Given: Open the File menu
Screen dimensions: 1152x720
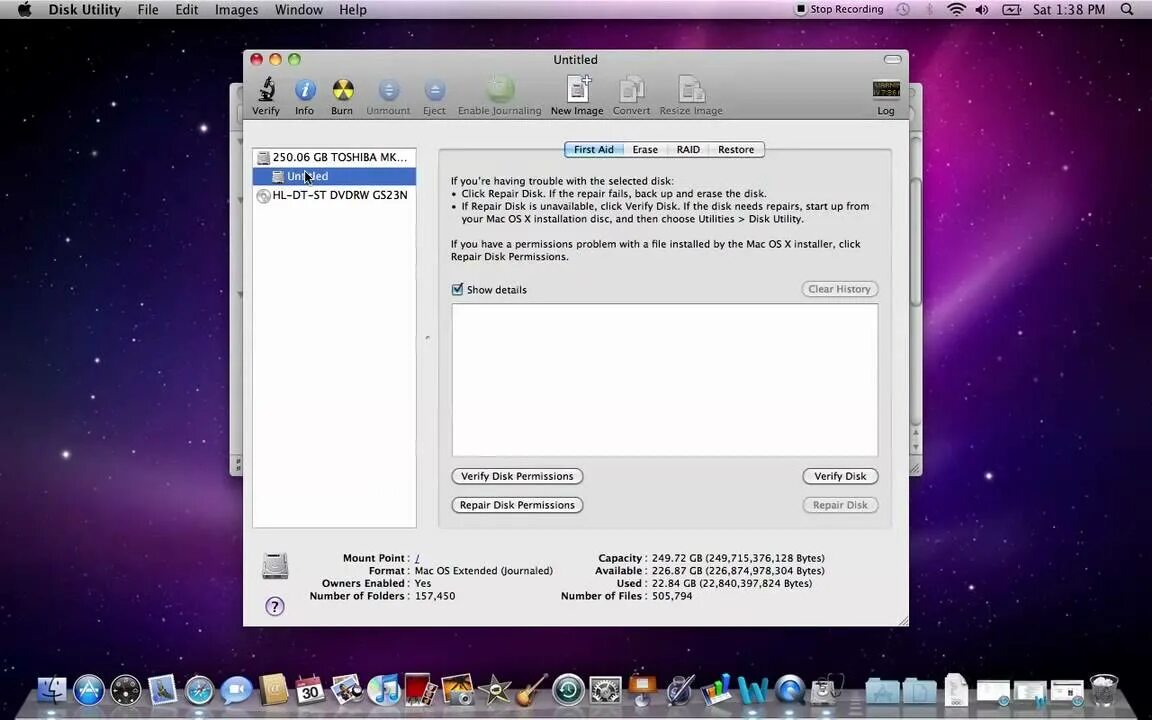Looking at the screenshot, I should 148,10.
